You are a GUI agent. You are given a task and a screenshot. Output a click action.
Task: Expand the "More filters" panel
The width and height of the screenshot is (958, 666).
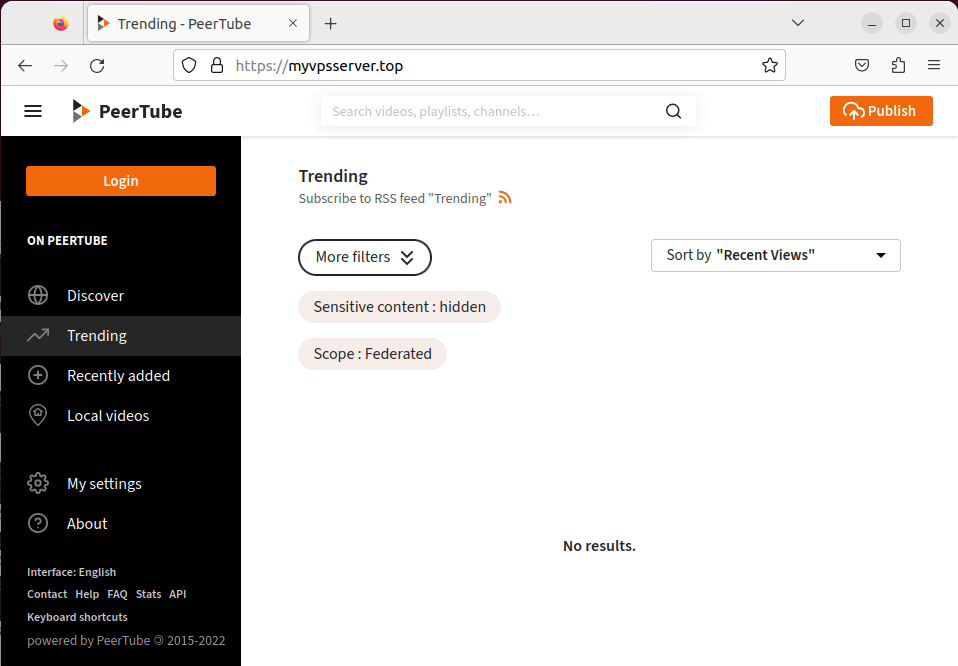364,257
